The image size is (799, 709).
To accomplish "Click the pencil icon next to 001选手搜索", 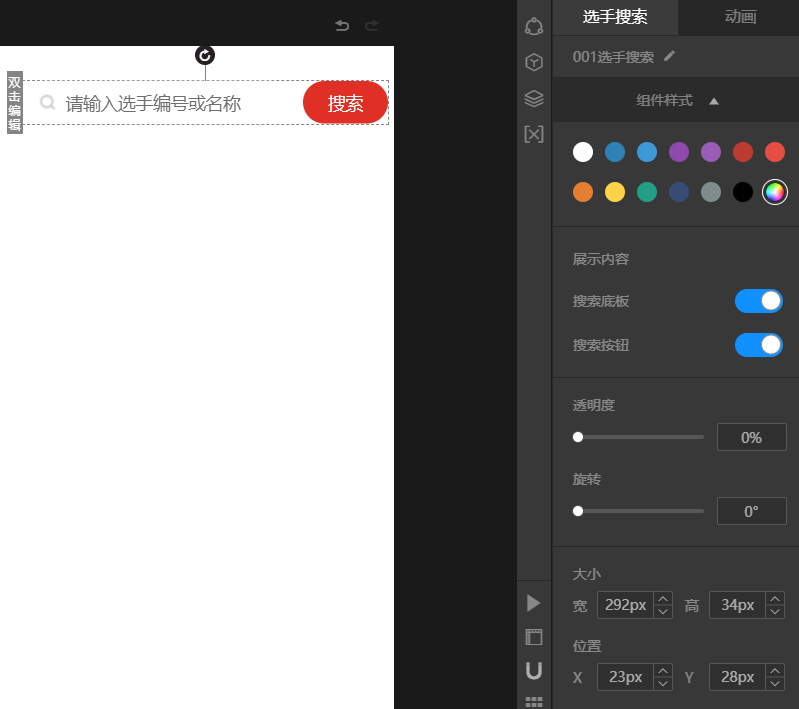I will (670, 56).
